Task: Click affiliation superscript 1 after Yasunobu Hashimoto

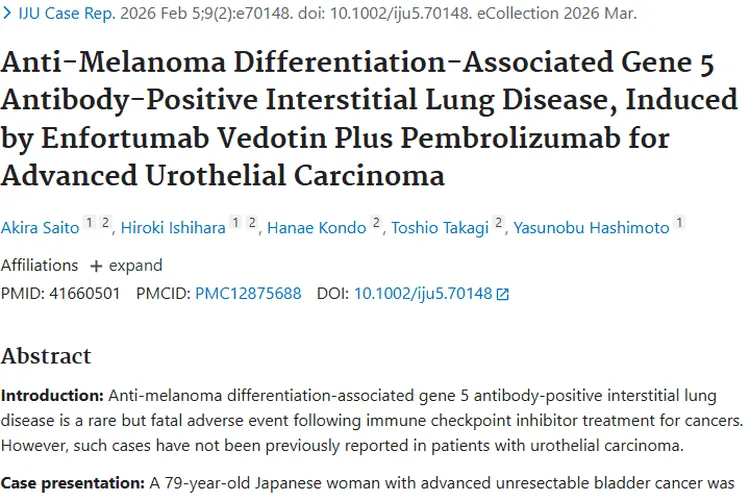Action: [x=680, y=224]
